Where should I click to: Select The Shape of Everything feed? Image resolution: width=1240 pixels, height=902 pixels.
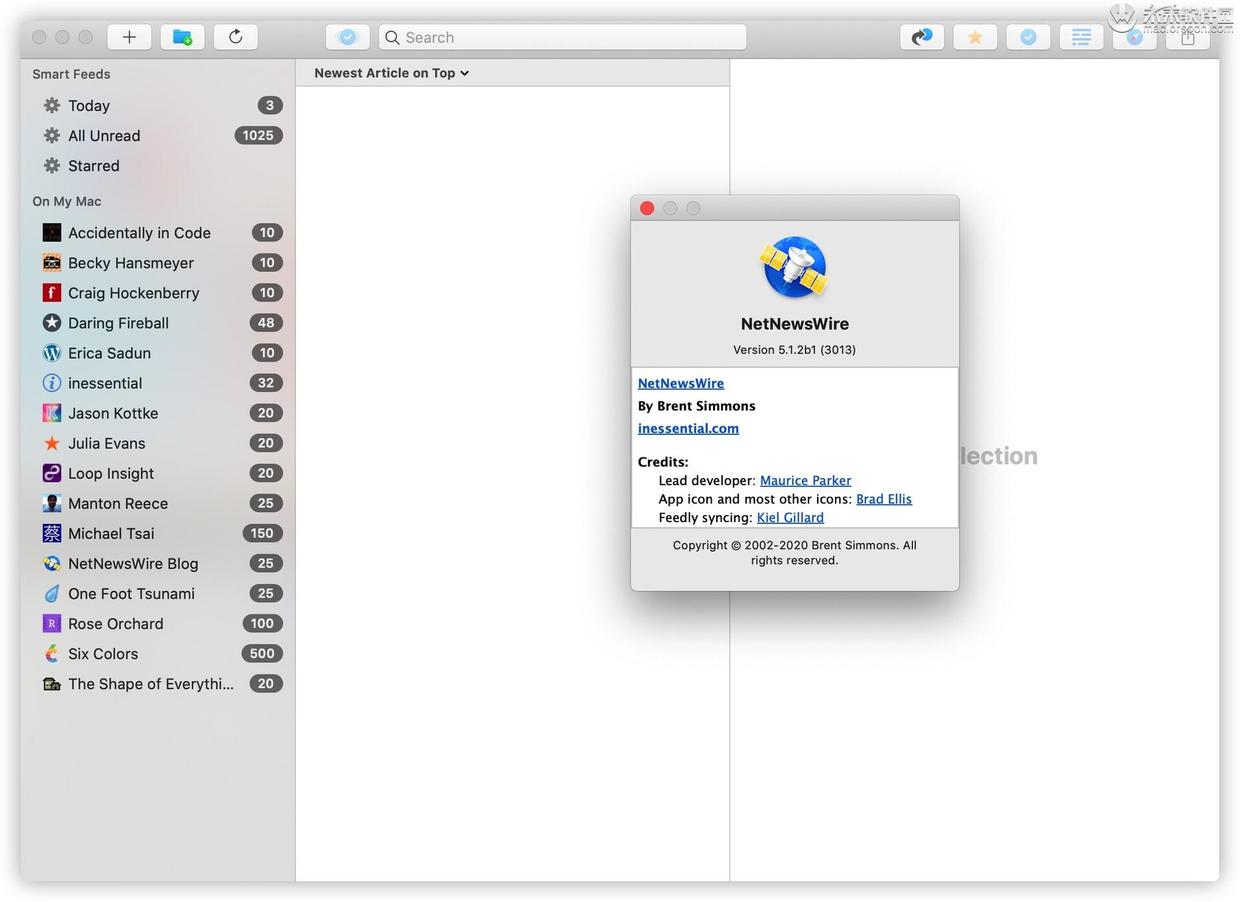pyautogui.click(x=158, y=683)
